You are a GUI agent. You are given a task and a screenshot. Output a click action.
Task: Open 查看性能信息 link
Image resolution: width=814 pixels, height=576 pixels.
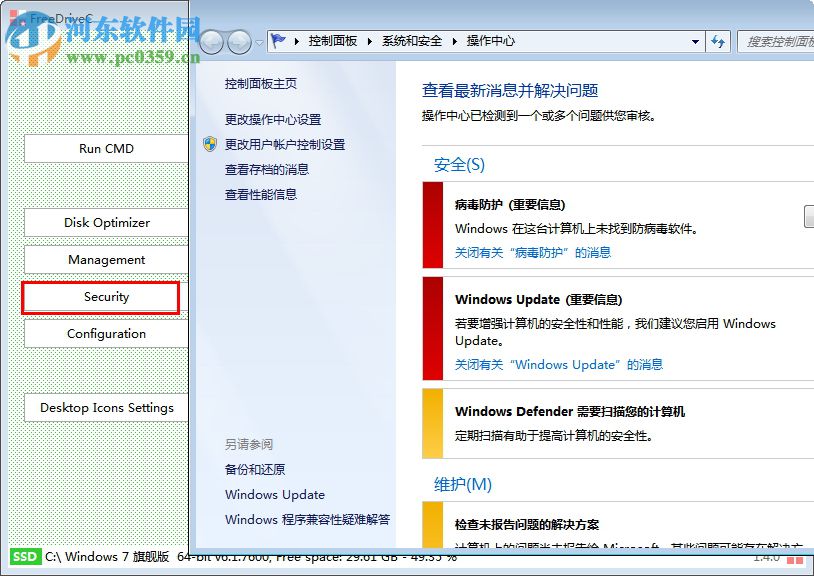(x=261, y=194)
